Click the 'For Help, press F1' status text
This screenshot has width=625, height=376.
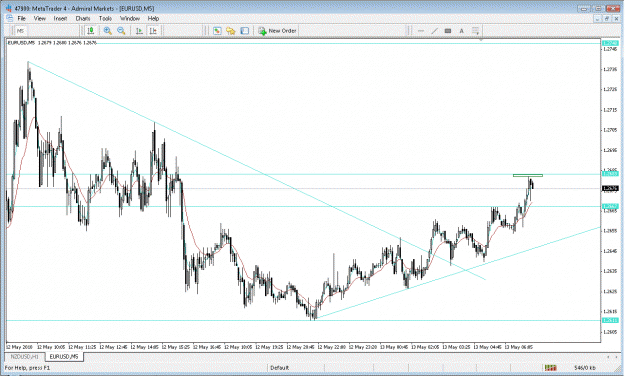[28, 368]
